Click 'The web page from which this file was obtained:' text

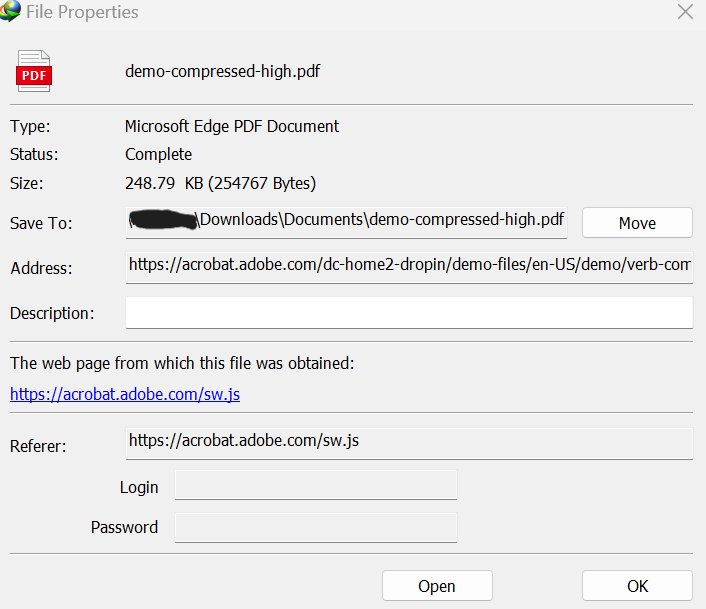tap(182, 363)
